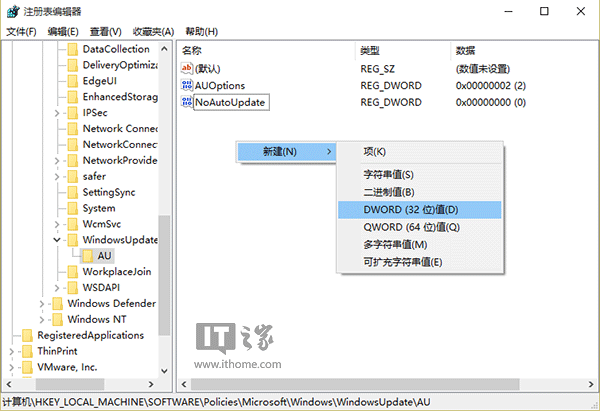Expand the Windows Defender tree node

click(42, 303)
